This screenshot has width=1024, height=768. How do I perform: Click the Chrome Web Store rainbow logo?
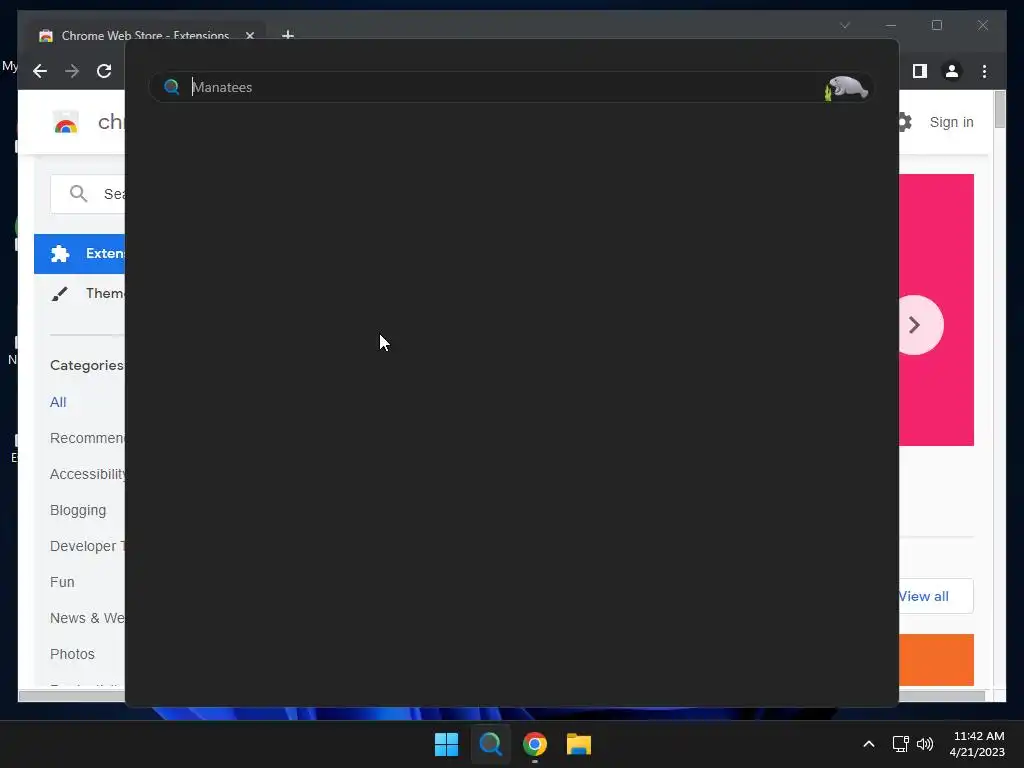click(x=66, y=122)
